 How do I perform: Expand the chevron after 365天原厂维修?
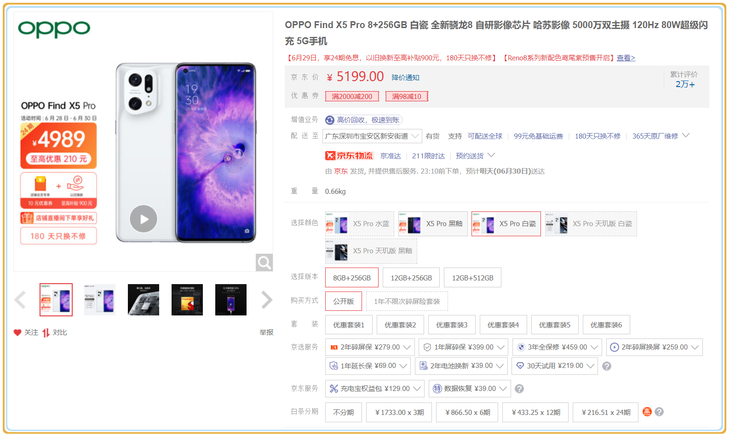(686, 135)
